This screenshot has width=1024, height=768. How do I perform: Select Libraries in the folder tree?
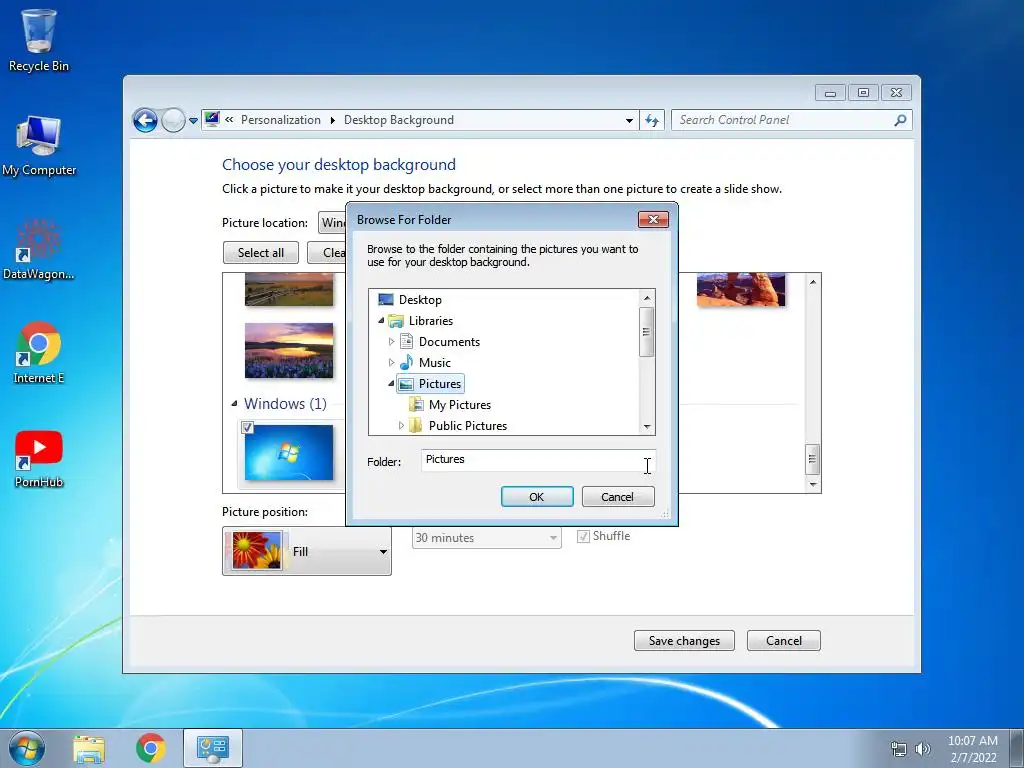(x=430, y=321)
